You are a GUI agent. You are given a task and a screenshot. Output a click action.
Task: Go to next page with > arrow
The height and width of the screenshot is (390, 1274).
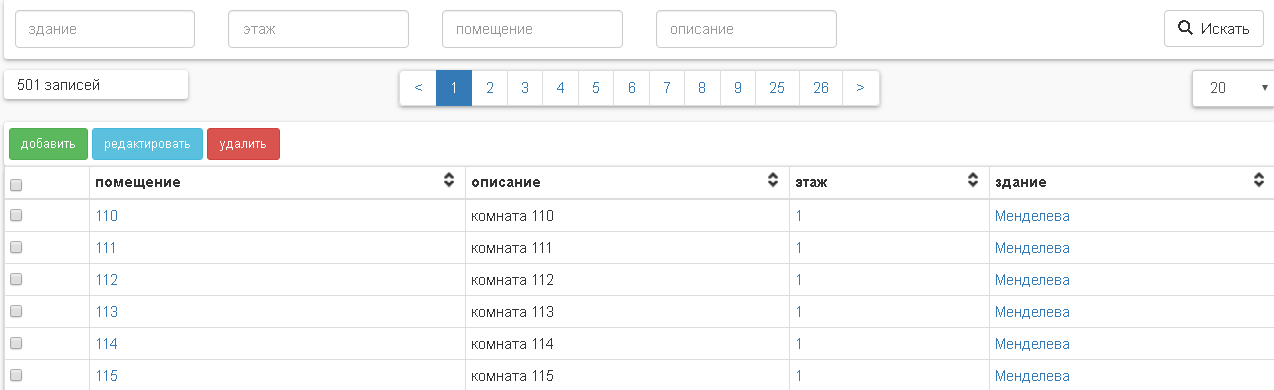click(861, 88)
